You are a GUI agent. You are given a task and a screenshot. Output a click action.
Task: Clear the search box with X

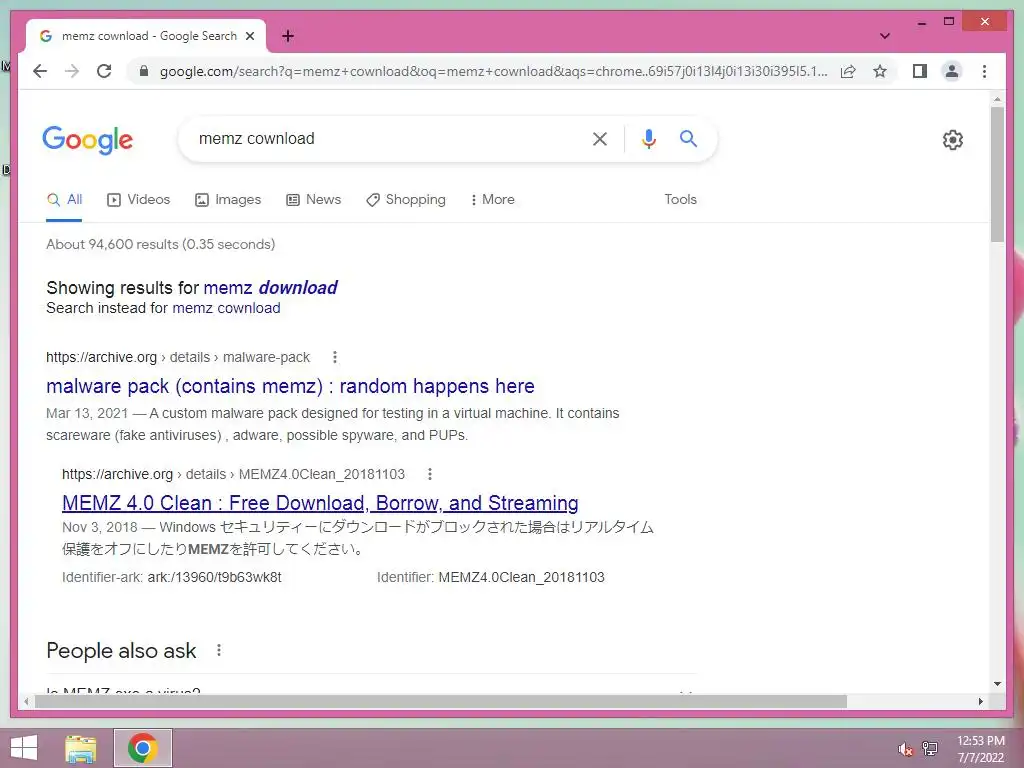click(600, 138)
